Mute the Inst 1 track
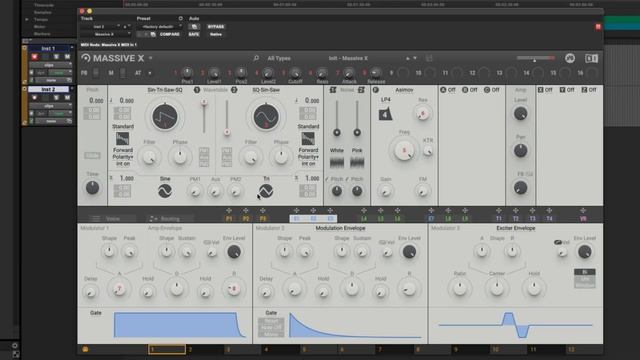640x360 pixels. pyautogui.click(x=67, y=56)
